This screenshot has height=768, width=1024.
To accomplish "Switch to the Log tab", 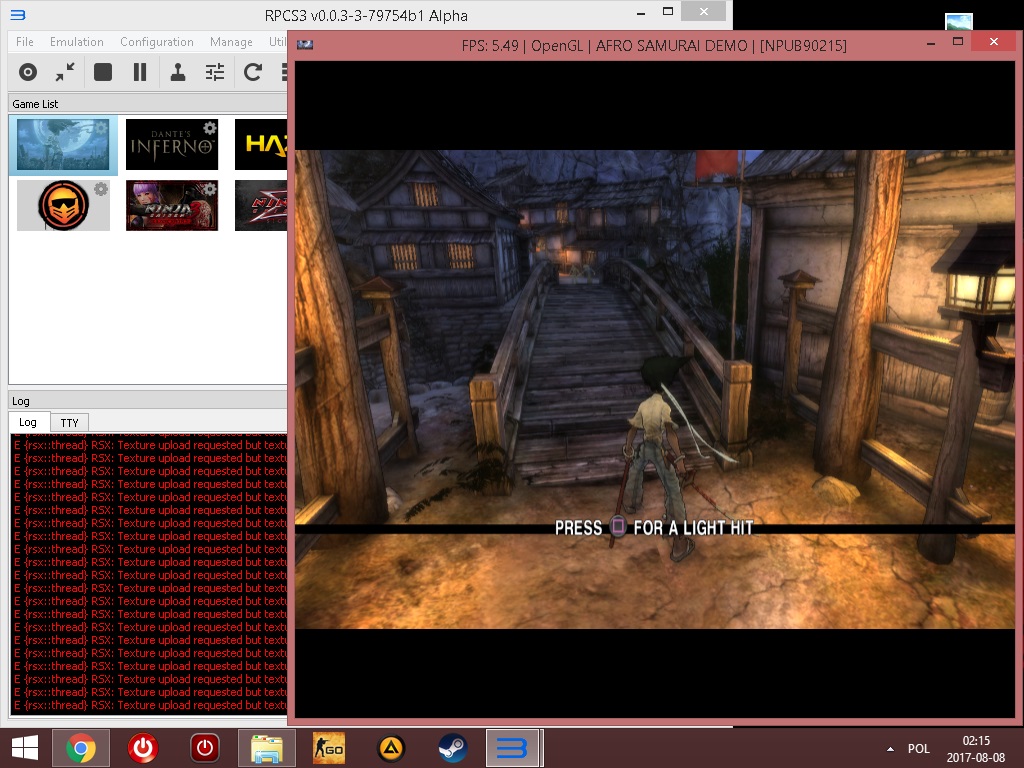I will coord(27,422).
